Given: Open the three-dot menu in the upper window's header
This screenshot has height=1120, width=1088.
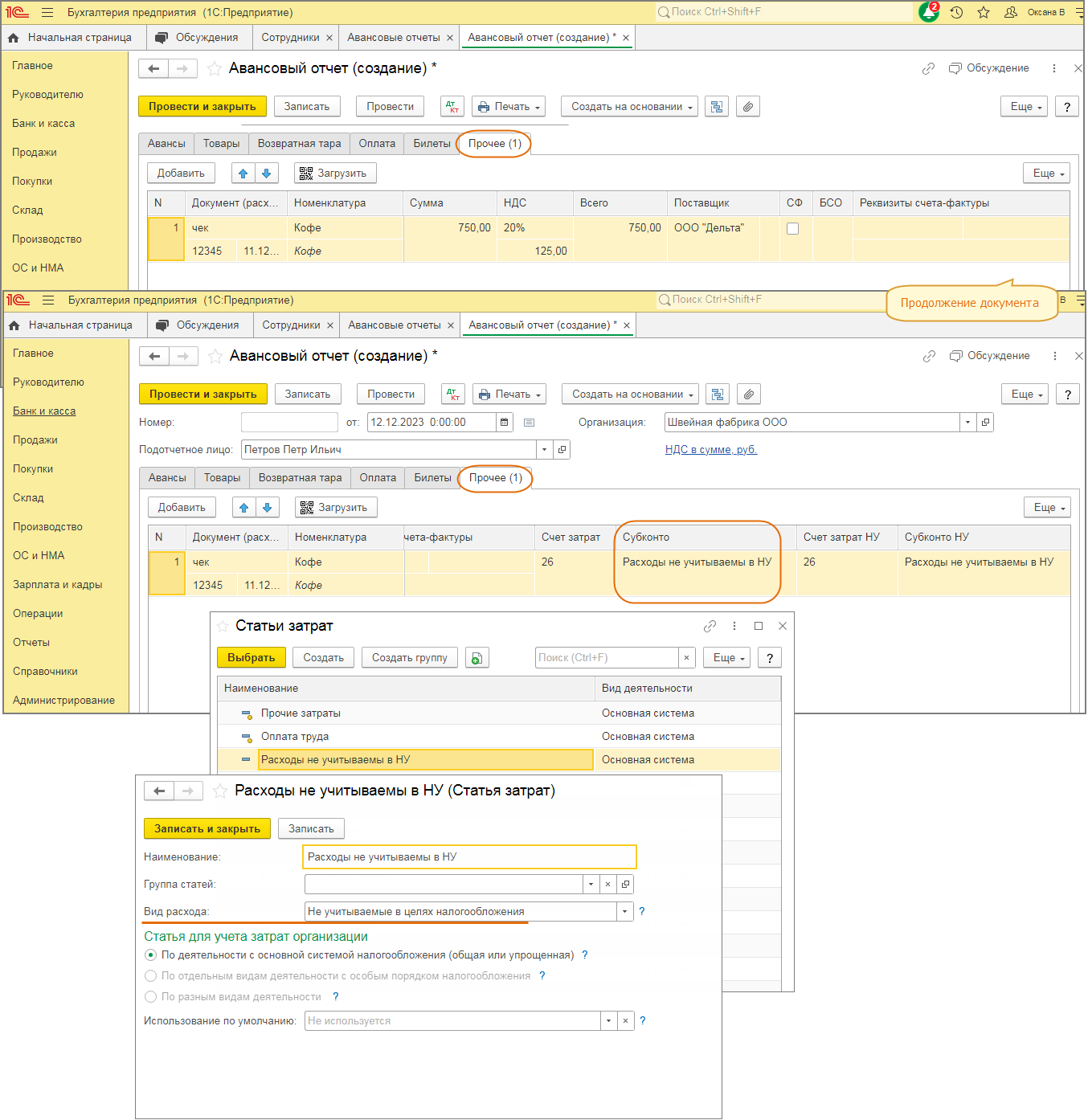Looking at the screenshot, I should (x=1054, y=69).
